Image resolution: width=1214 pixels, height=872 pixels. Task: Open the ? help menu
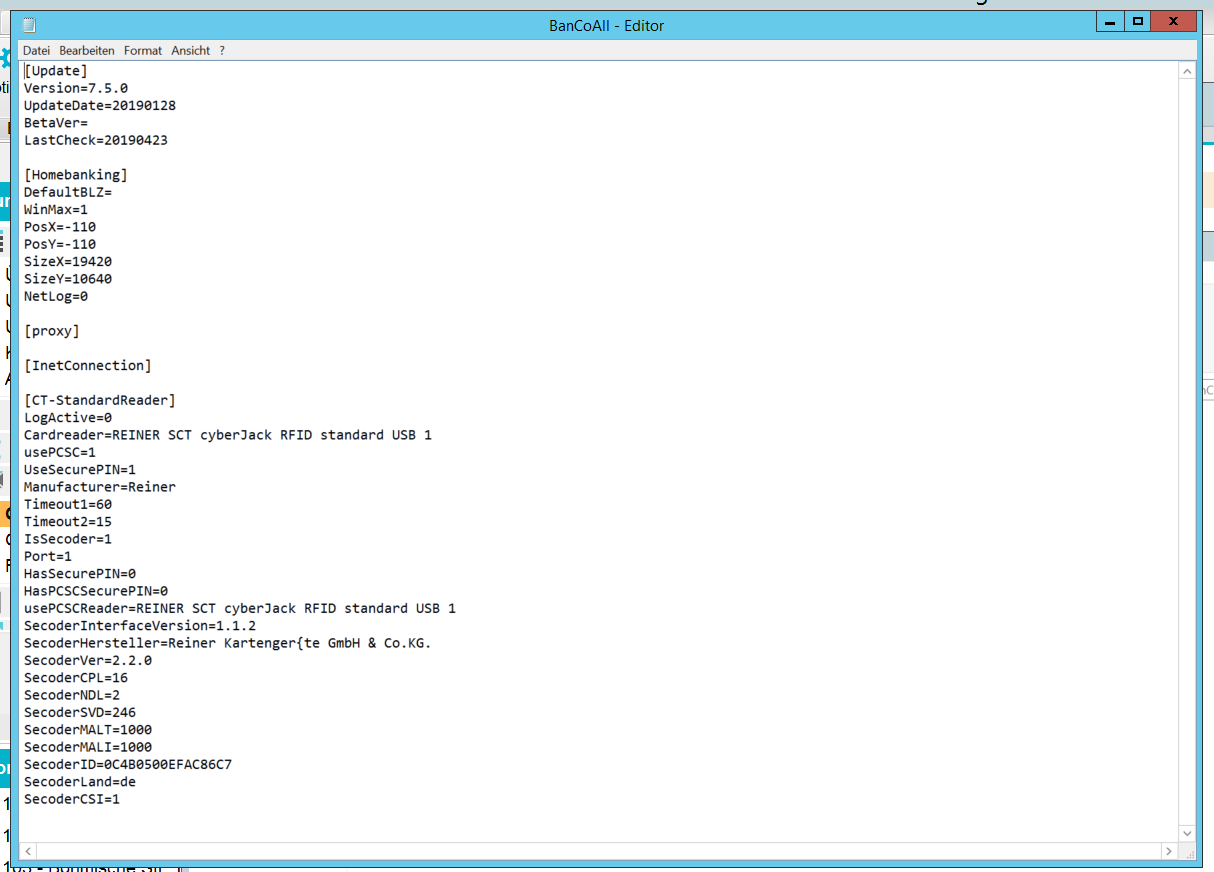click(222, 50)
